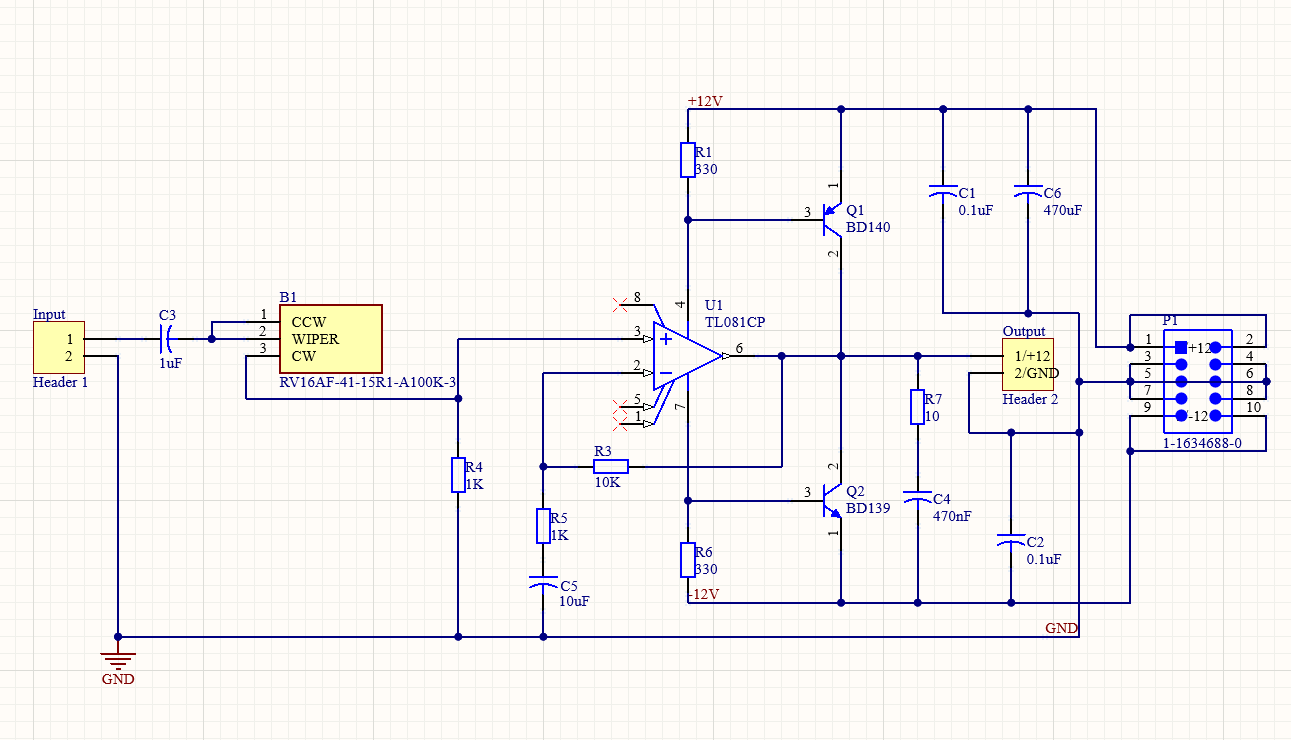Click the 'P1' connector designator
This screenshot has width=1291, height=740.
pos(1171,320)
